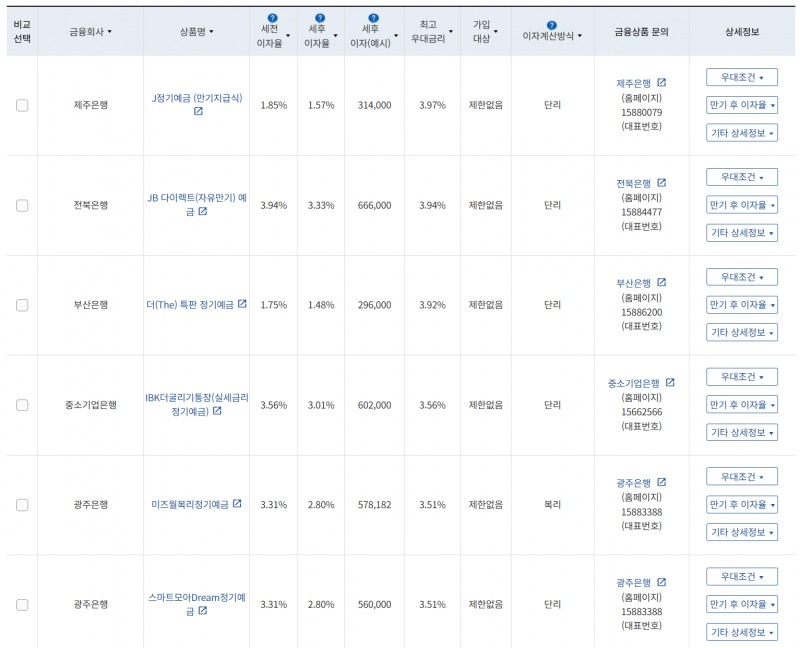This screenshot has width=800, height=648.
Task: Sort by 이자계산방식 column header
Action: point(552,36)
